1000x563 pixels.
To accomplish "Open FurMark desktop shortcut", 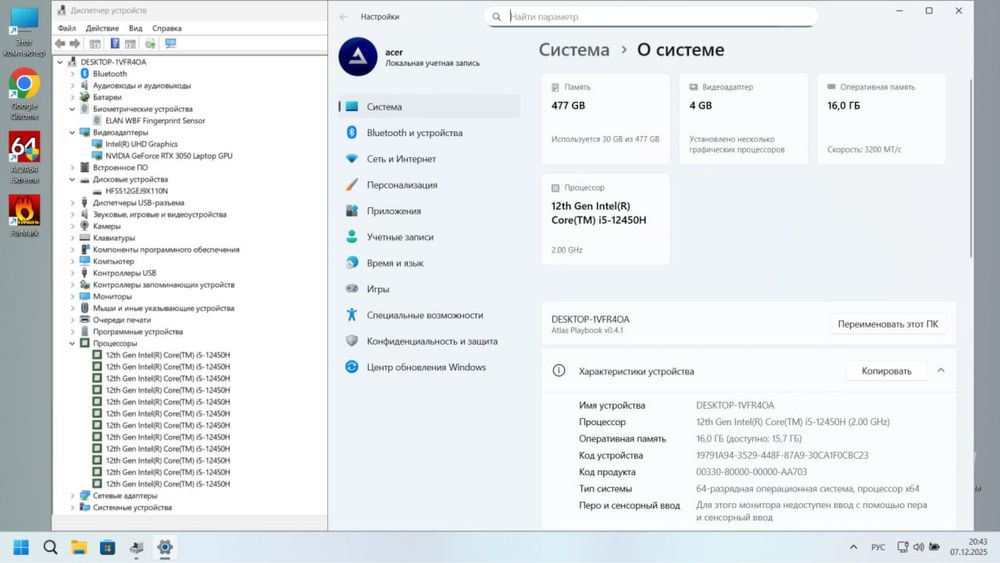I will coord(24,216).
